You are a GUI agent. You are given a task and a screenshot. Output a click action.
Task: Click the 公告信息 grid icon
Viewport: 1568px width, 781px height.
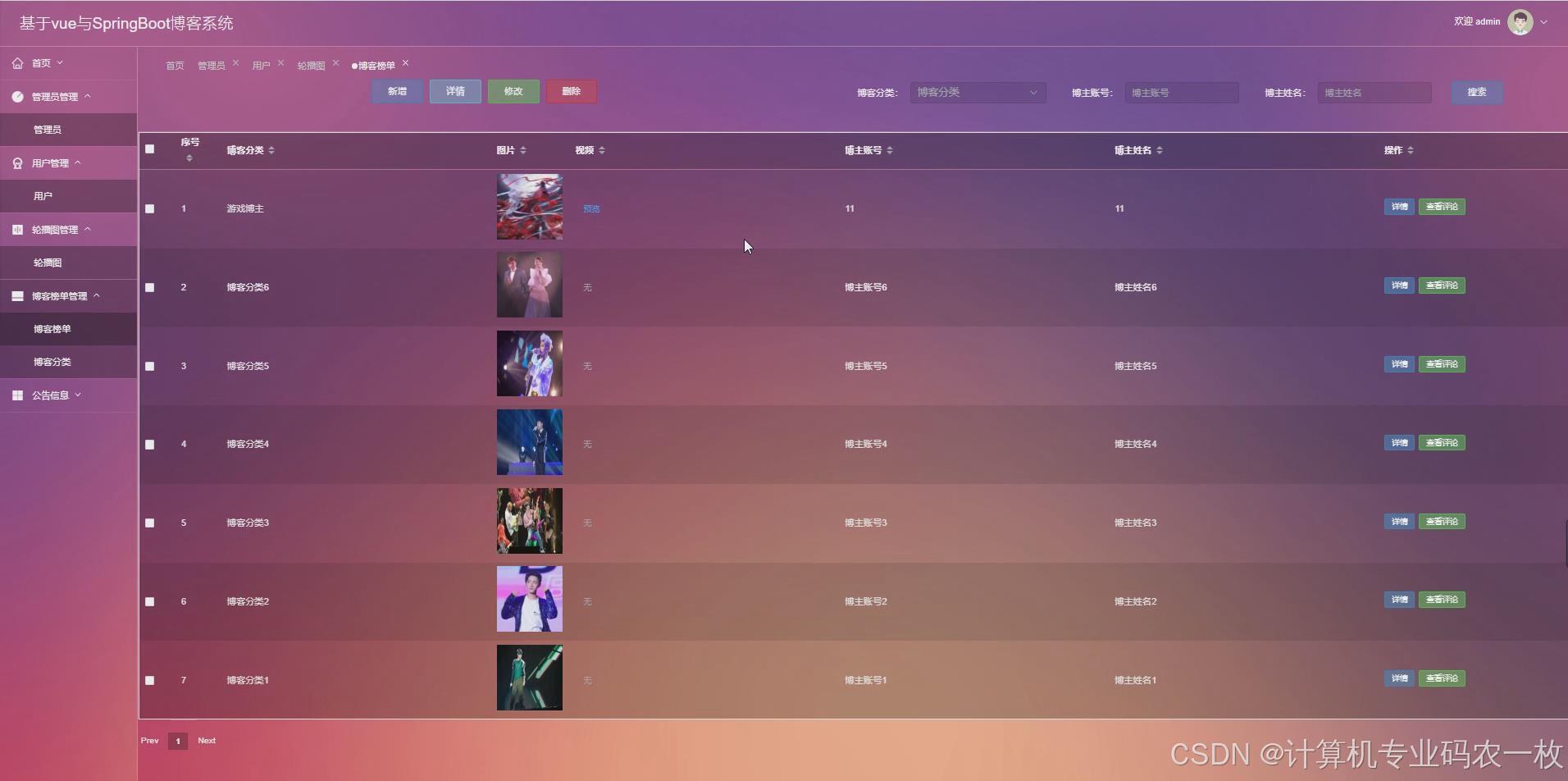pyautogui.click(x=17, y=395)
